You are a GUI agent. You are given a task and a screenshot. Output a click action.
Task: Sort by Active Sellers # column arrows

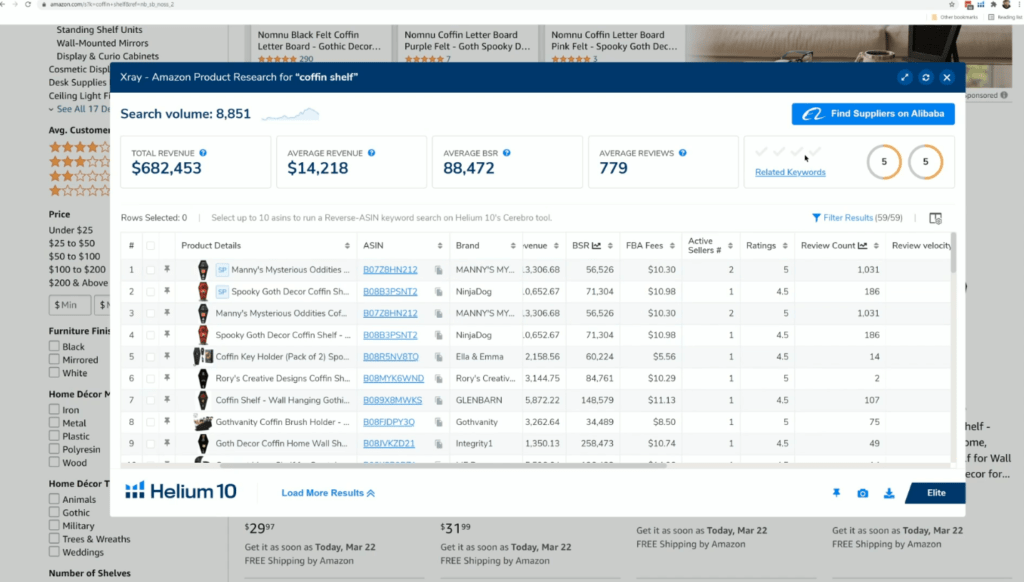[730, 246]
